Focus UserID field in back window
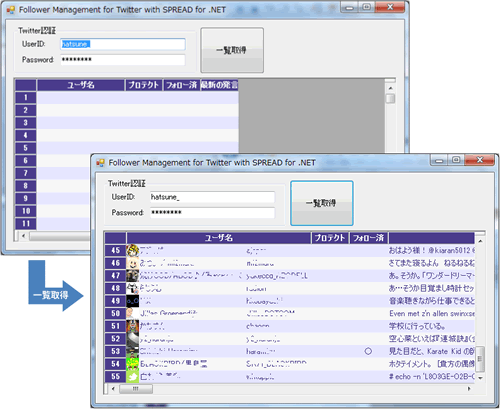 (x=123, y=44)
